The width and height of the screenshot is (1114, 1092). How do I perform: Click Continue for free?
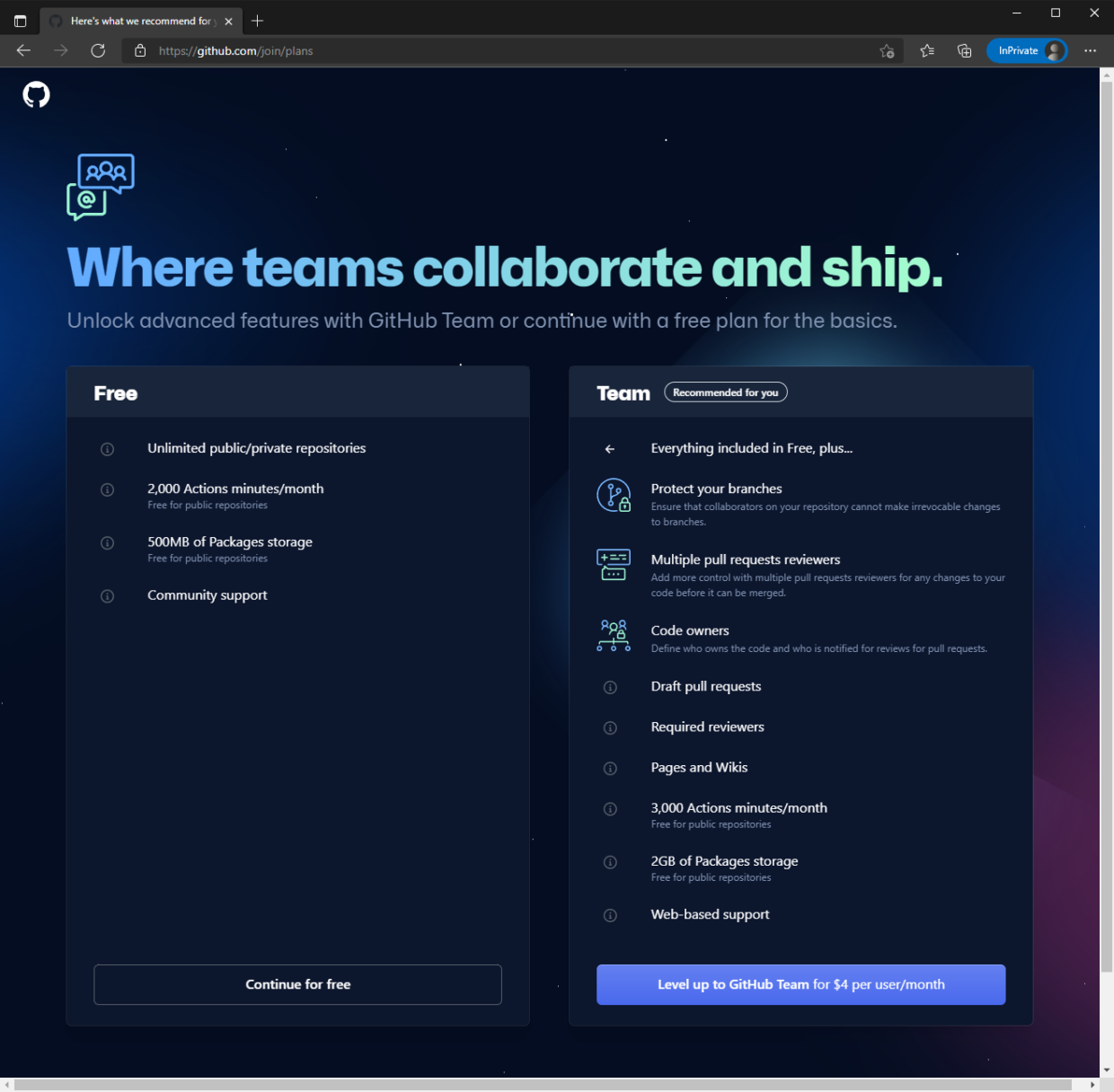pos(297,984)
